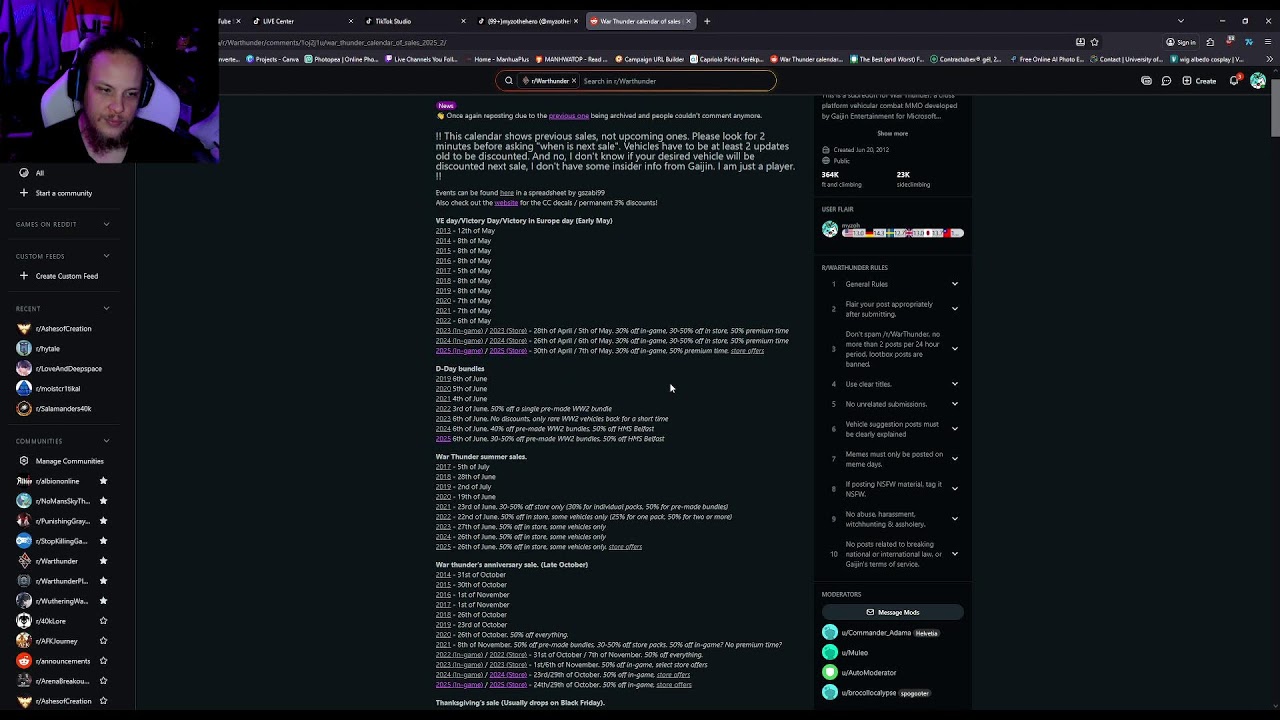Screen dimensions: 1280x720
Task: Open r/LoveAndDeepspace community icon
Action: (24, 368)
